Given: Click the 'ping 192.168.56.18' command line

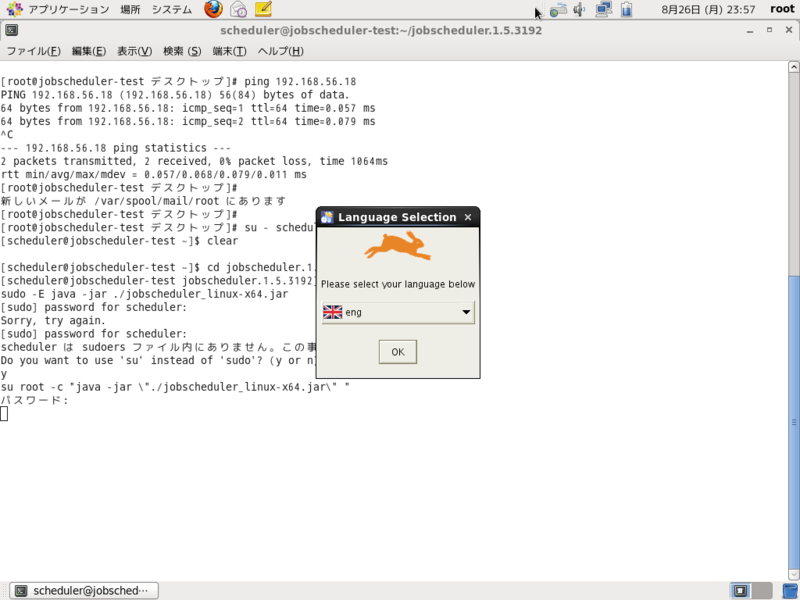Looking at the screenshot, I should pyautogui.click(x=179, y=82).
